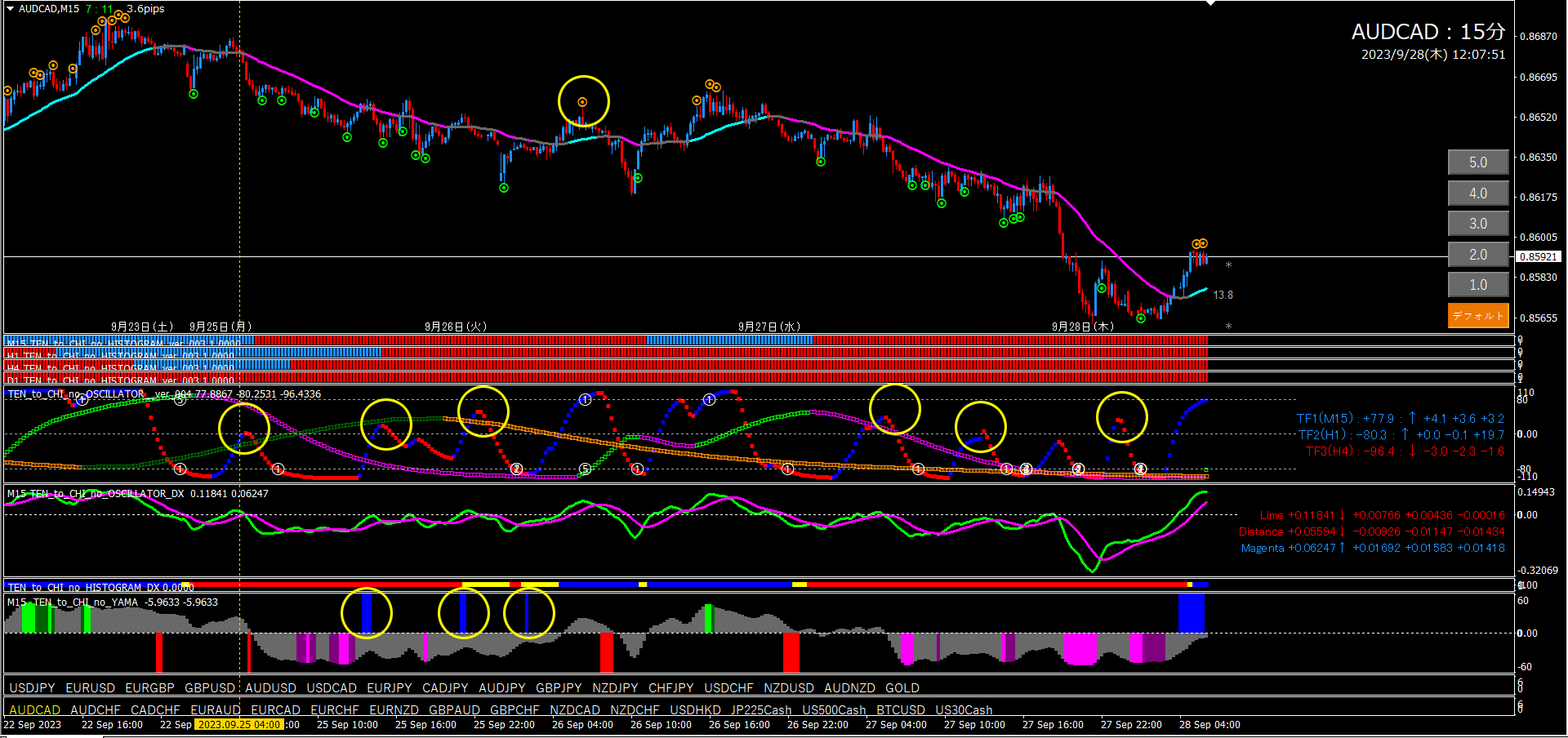
Task: Click the 28 Sep 04:00 time axis label
Action: [x=1209, y=724]
